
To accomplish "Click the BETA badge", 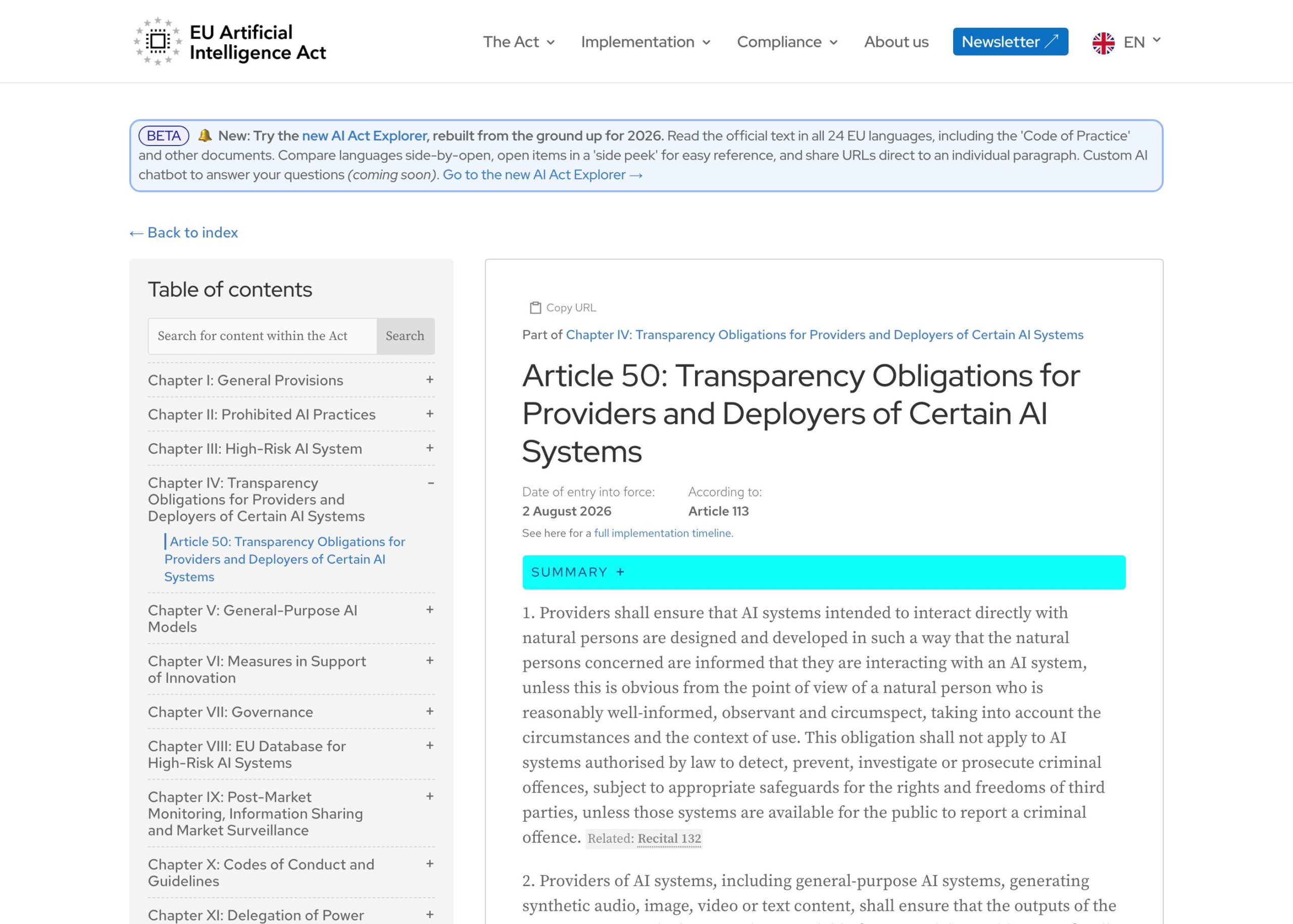I will pos(164,136).
